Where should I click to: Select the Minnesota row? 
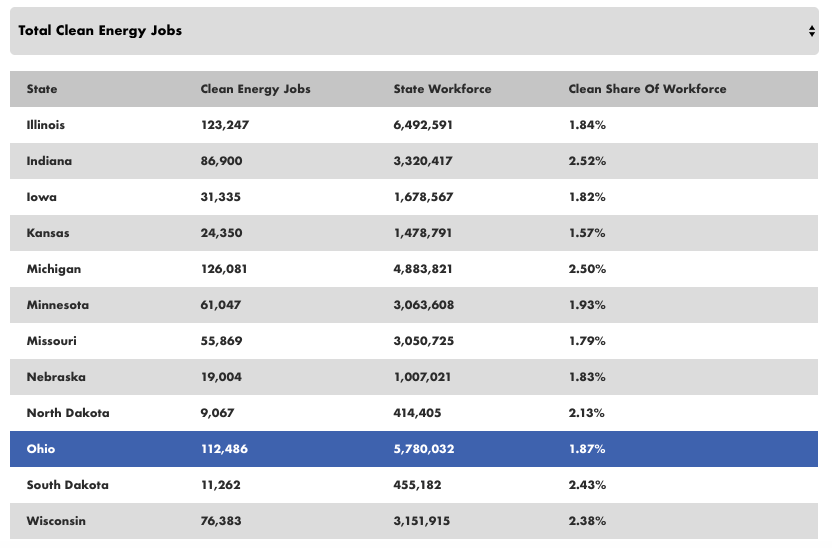coord(57,305)
